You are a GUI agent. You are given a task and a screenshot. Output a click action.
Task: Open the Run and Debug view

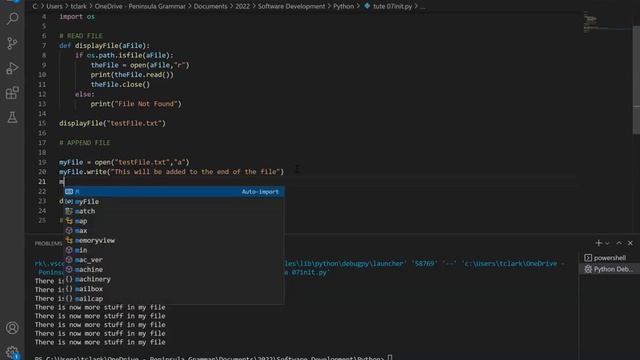pyautogui.click(x=12, y=68)
